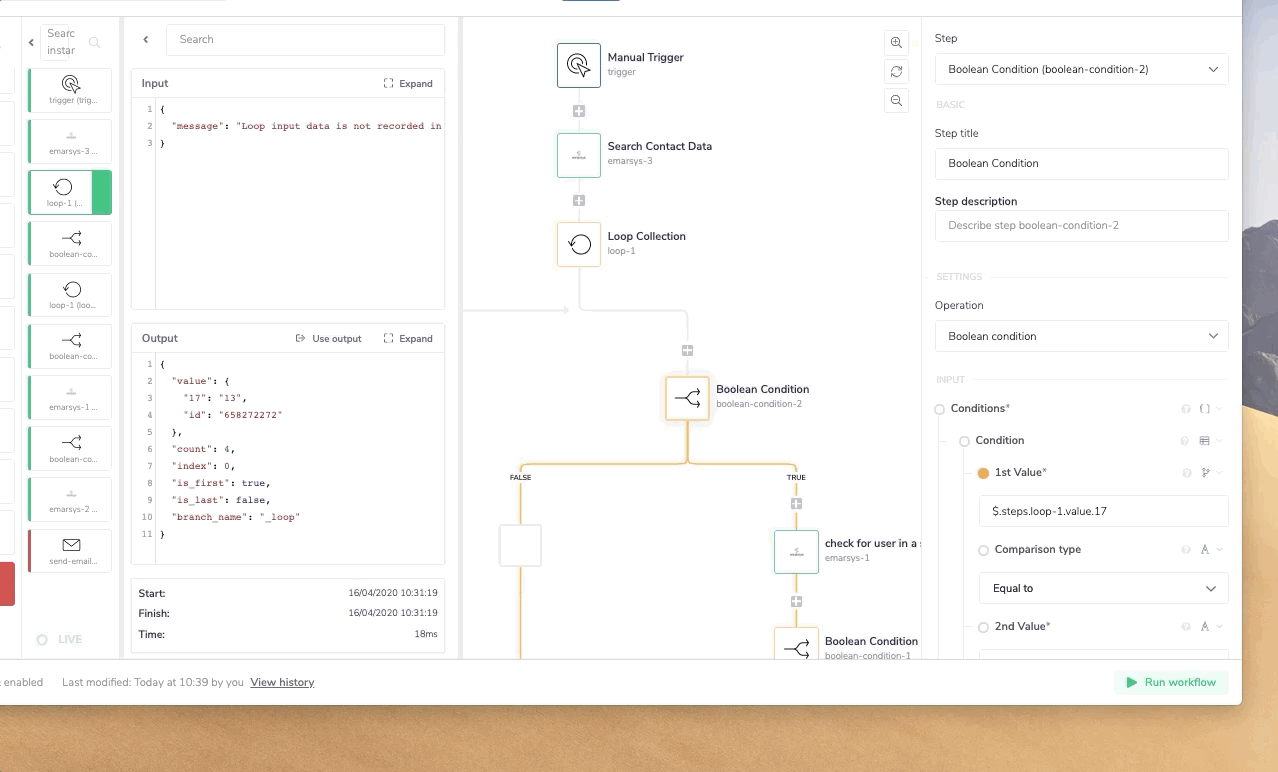This screenshot has width=1278, height=772.
Task: Open the Step selector dropdown
Action: [1081, 70]
